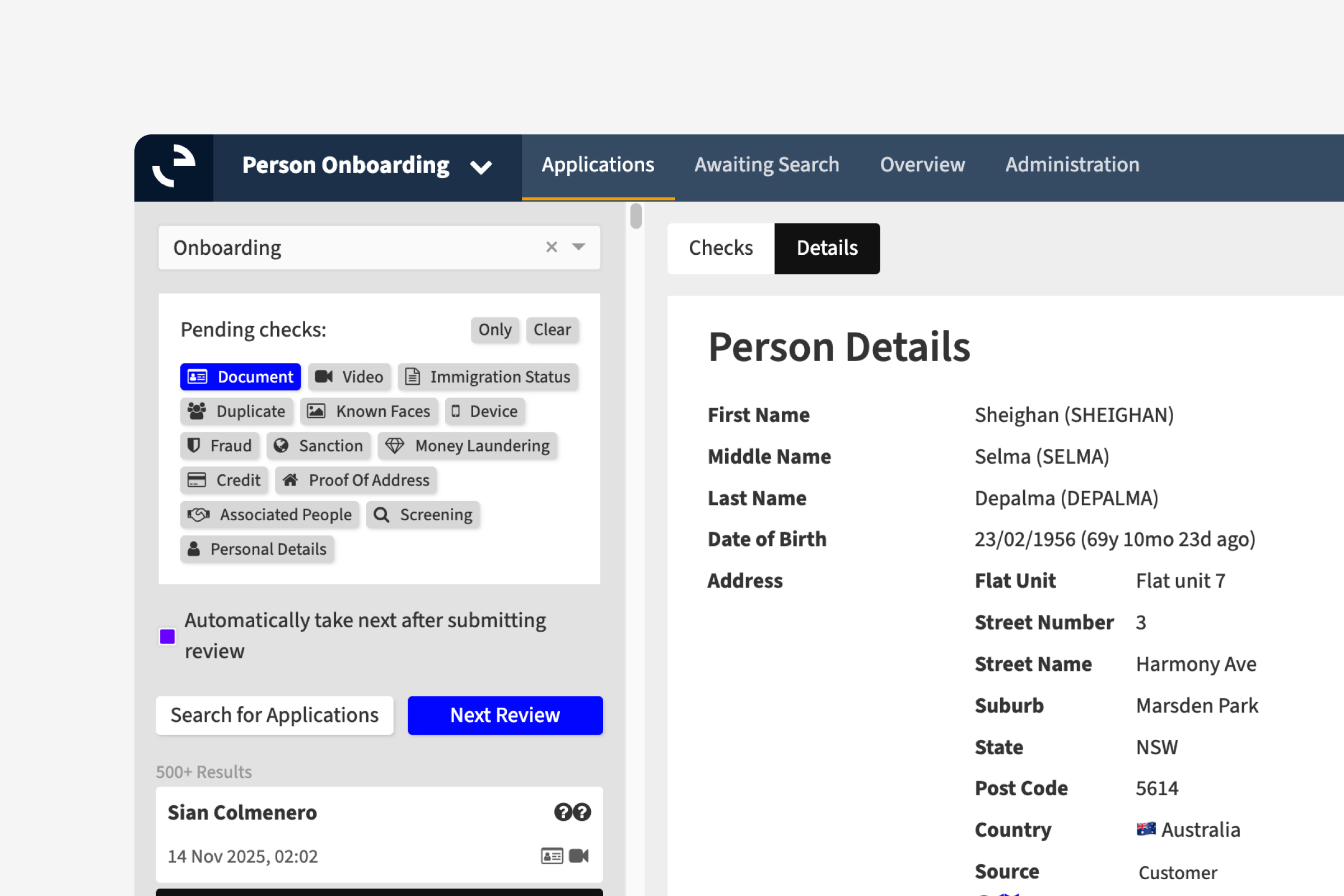The height and width of the screenshot is (896, 1344).
Task: Click the video camera icon on Sian Colmenero card
Action: (579, 856)
